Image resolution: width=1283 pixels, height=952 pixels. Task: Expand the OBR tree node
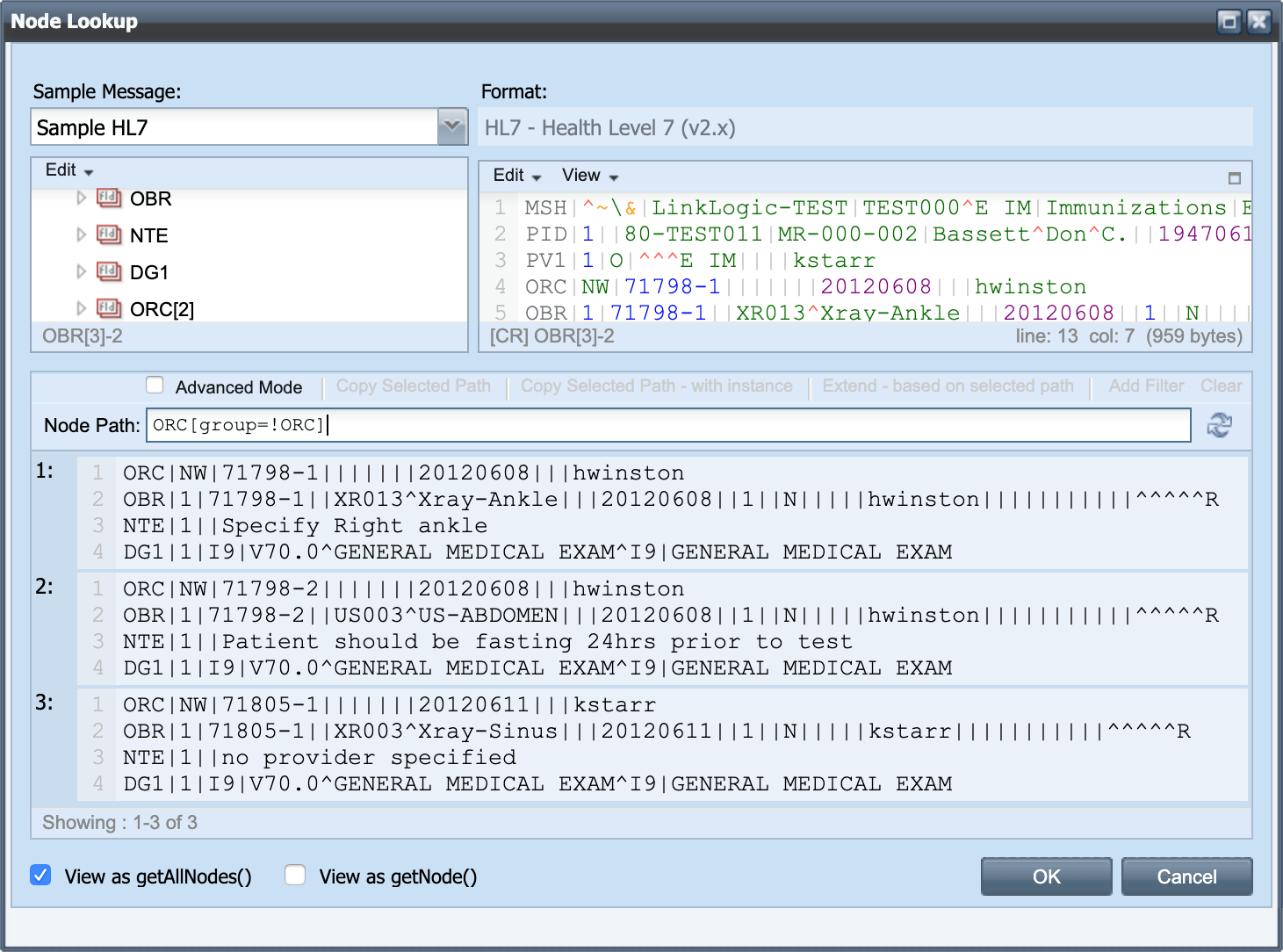(x=81, y=198)
